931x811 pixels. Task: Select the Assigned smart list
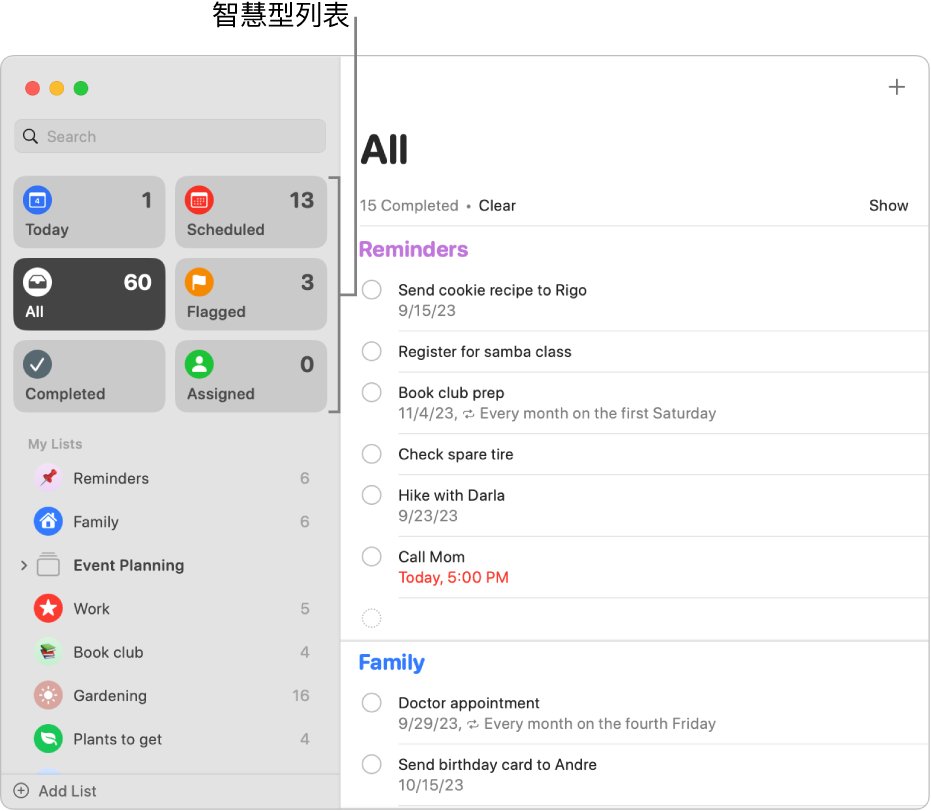click(x=251, y=377)
